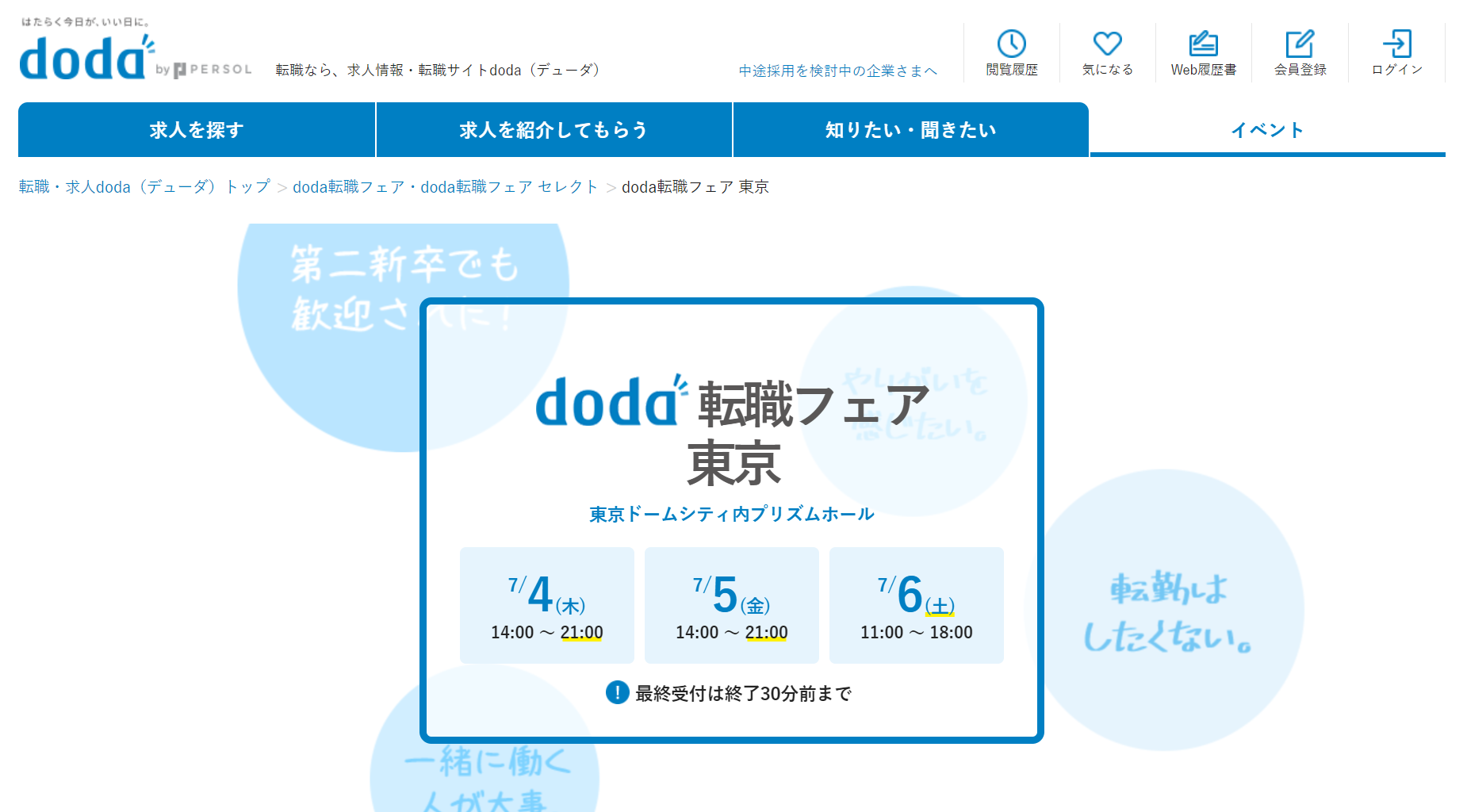Select the 7/4 (木) date card
The width and height of the screenshot is (1467, 812).
(547, 605)
